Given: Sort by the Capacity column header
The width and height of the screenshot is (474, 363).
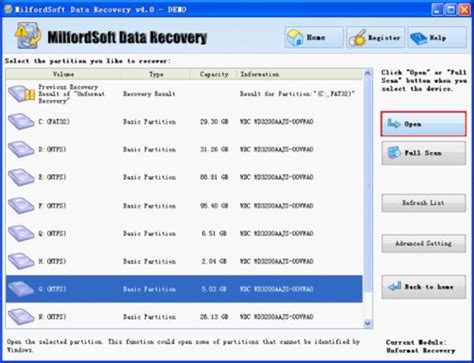Looking at the screenshot, I should tap(214, 74).
